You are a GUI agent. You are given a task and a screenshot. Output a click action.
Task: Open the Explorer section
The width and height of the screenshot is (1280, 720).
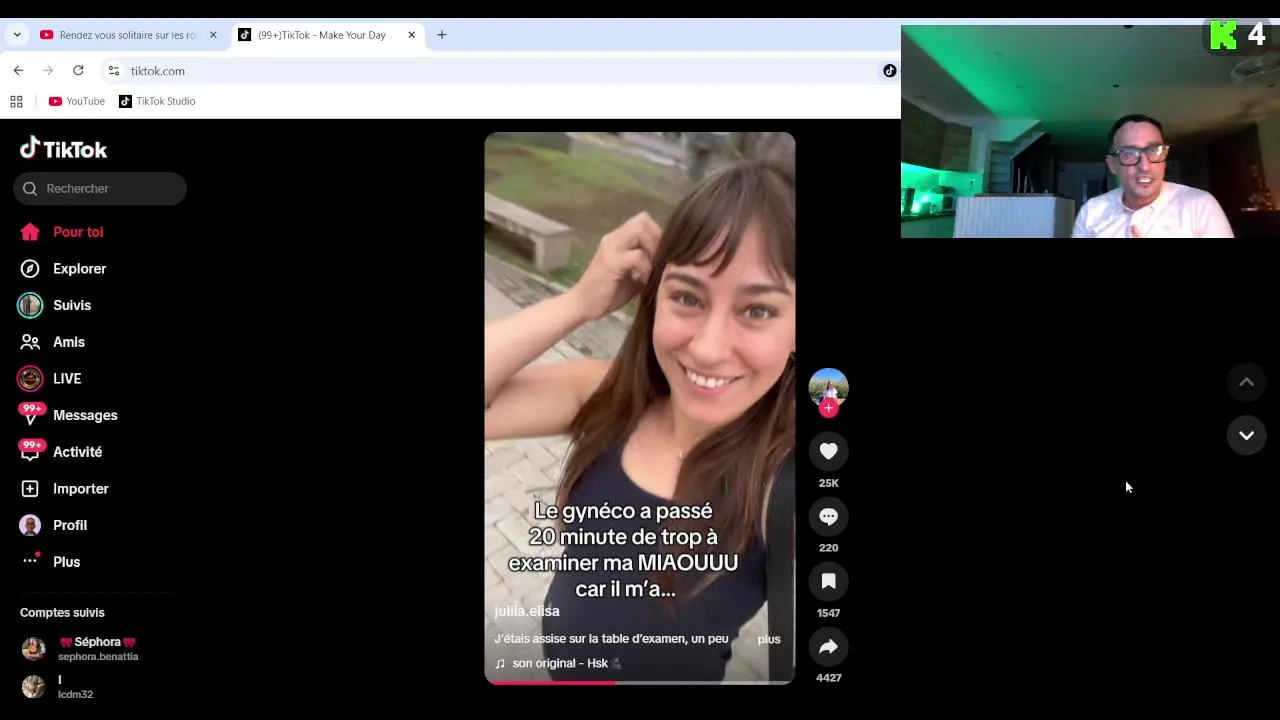tap(63, 269)
